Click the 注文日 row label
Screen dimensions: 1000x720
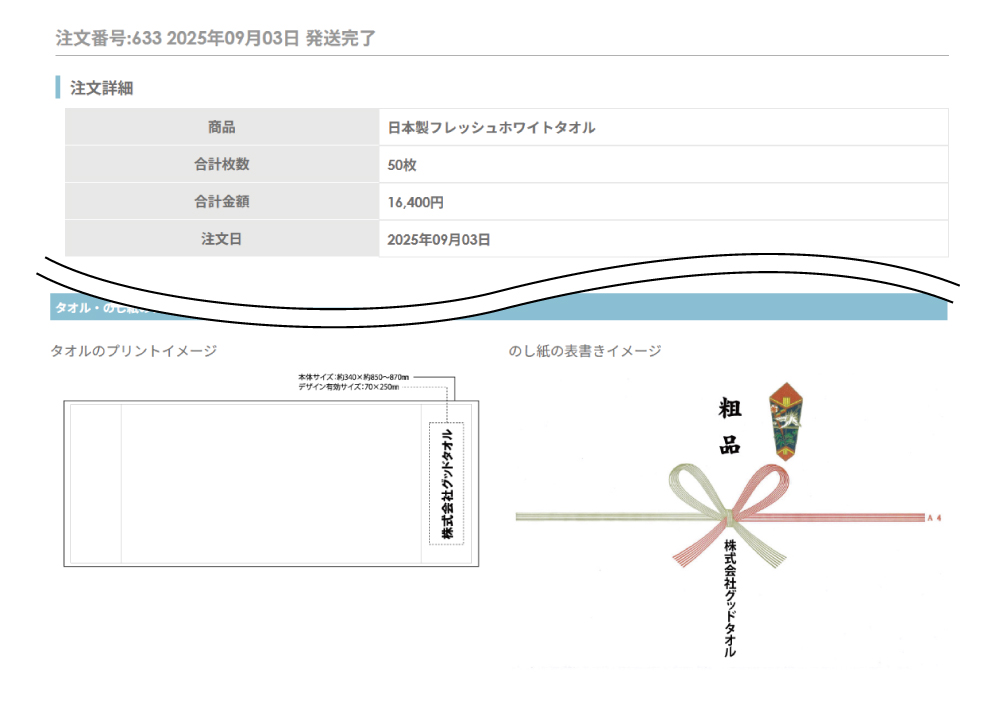click(222, 239)
